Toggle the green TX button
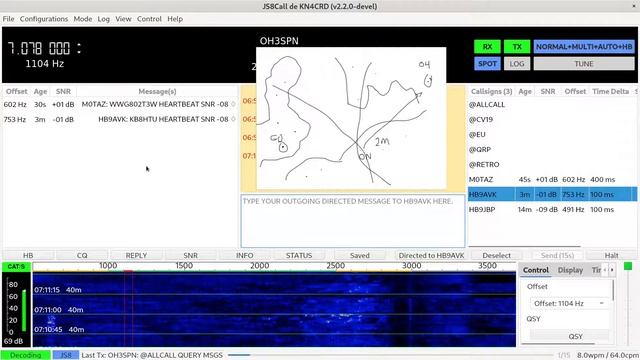This screenshot has width=640, height=360. click(517, 47)
